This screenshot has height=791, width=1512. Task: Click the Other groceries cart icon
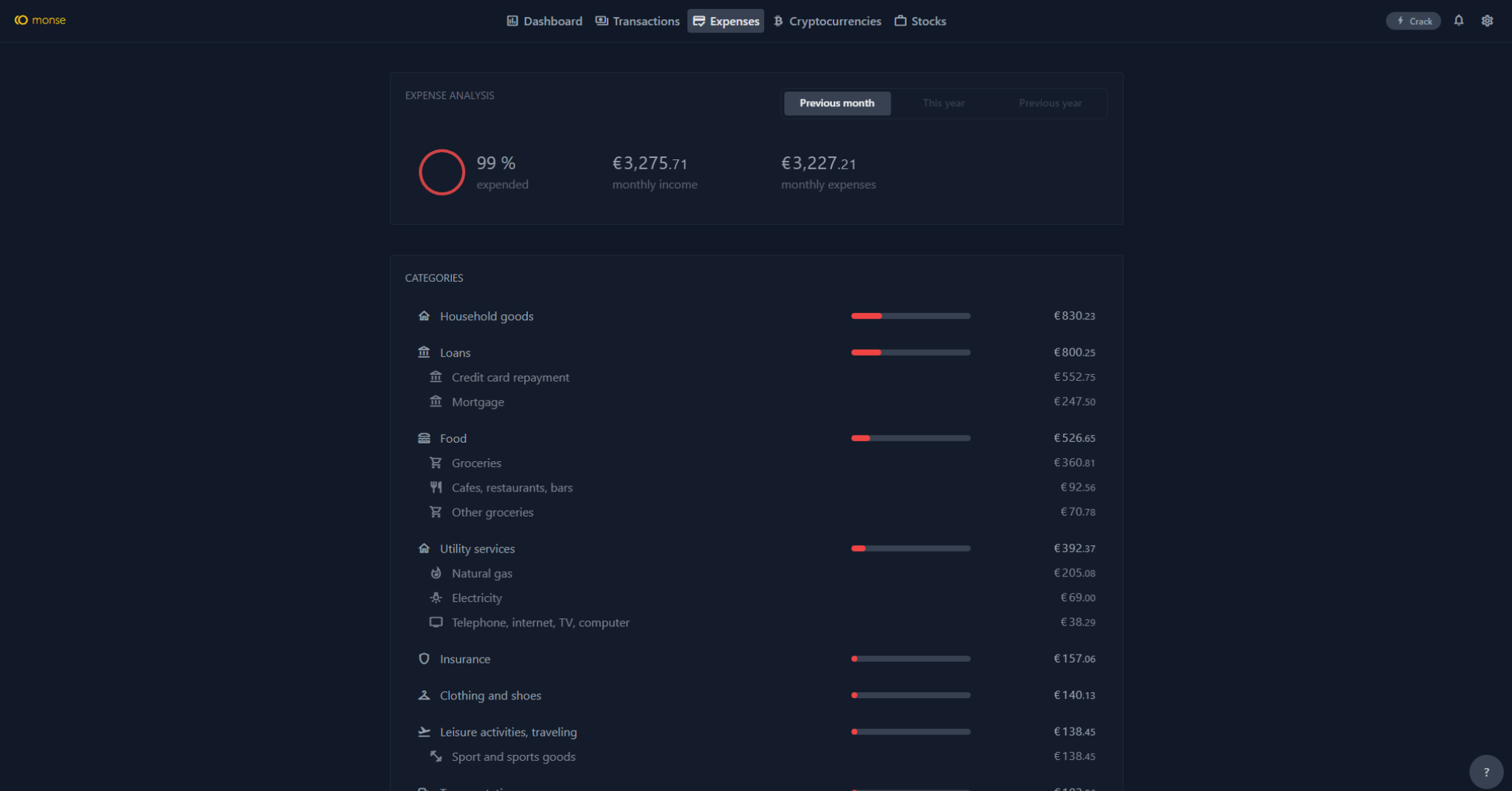436,512
